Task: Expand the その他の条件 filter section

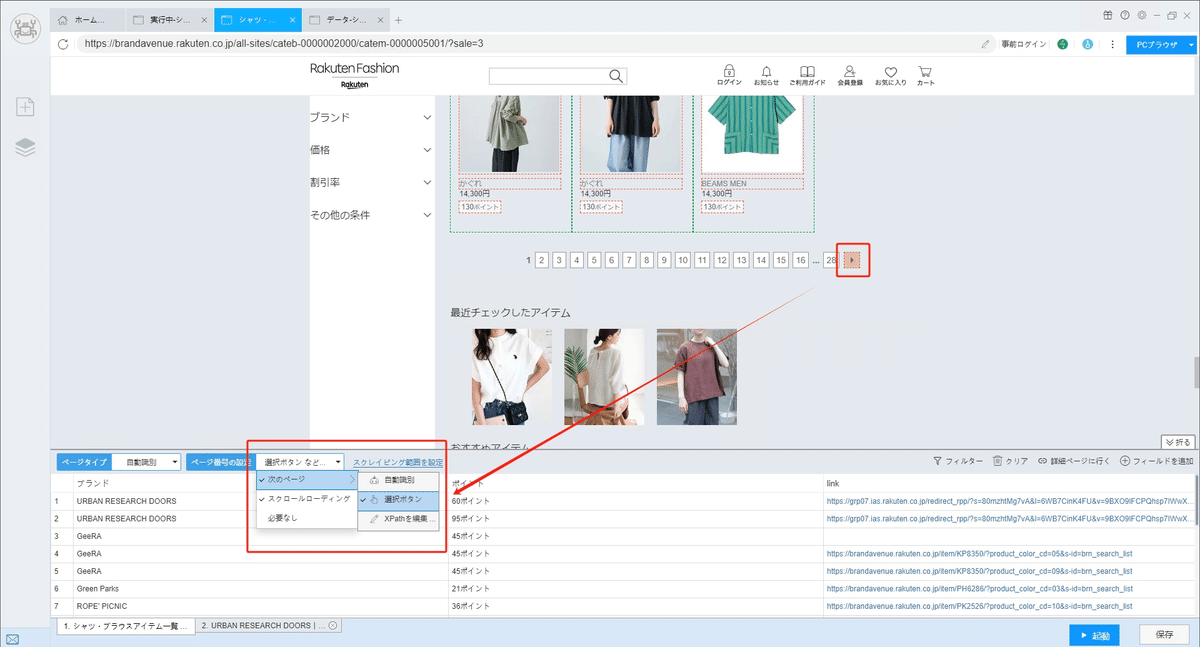Action: click(x=428, y=215)
